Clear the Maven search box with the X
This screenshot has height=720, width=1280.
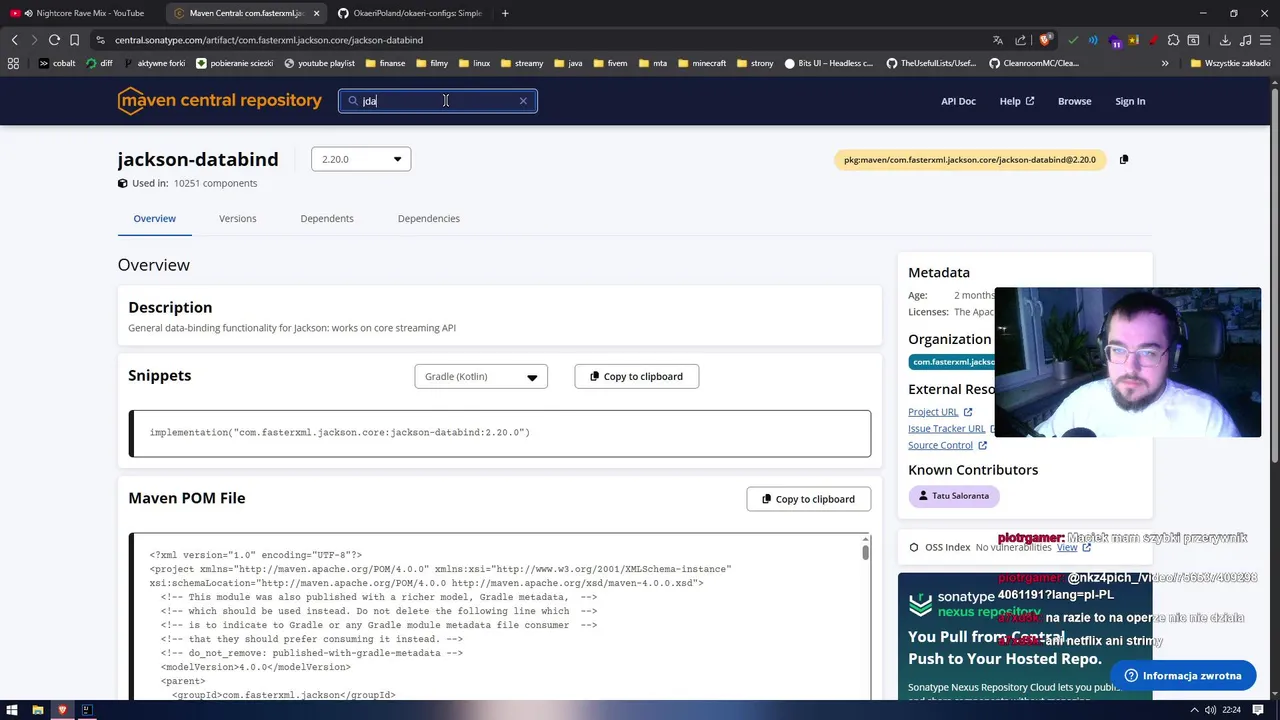click(x=523, y=101)
